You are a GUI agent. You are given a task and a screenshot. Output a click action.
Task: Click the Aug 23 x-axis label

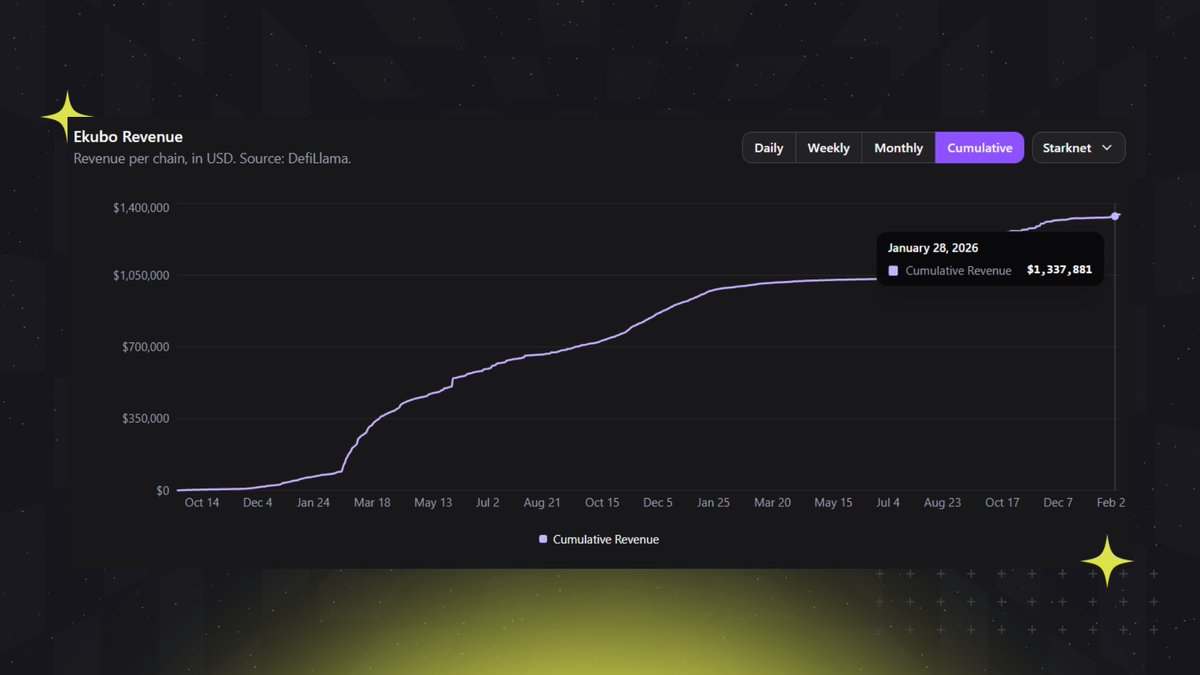(x=943, y=503)
